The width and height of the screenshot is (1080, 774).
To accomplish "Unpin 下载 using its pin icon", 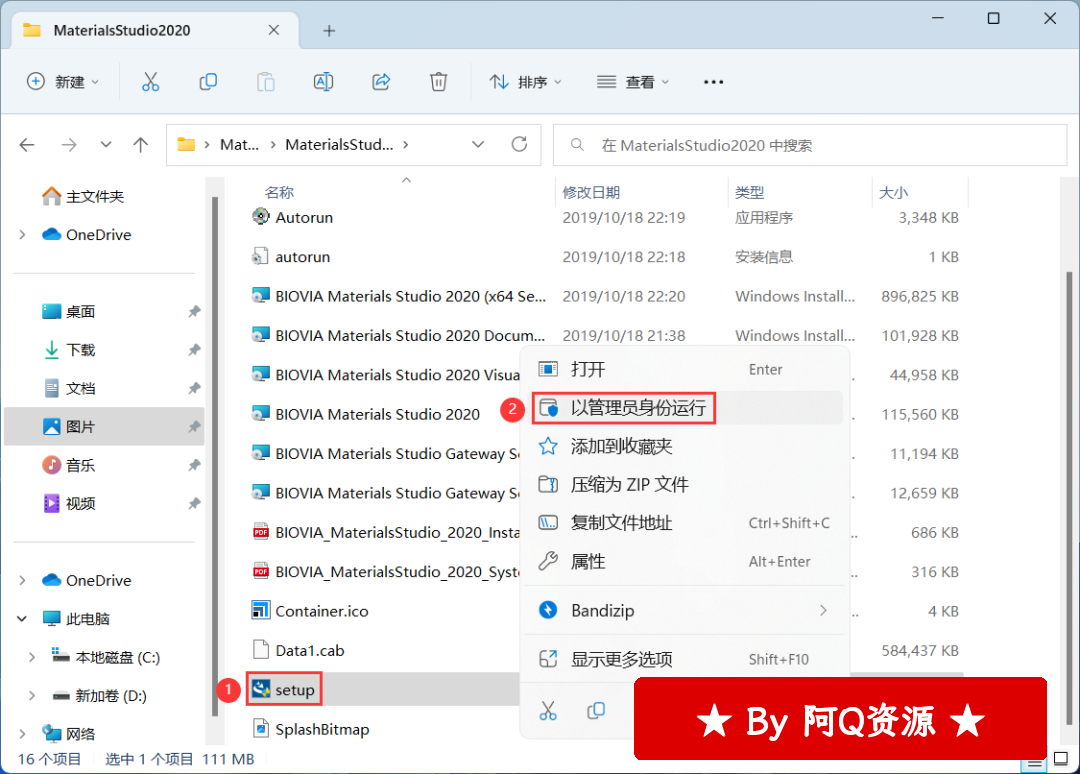I will [194, 350].
